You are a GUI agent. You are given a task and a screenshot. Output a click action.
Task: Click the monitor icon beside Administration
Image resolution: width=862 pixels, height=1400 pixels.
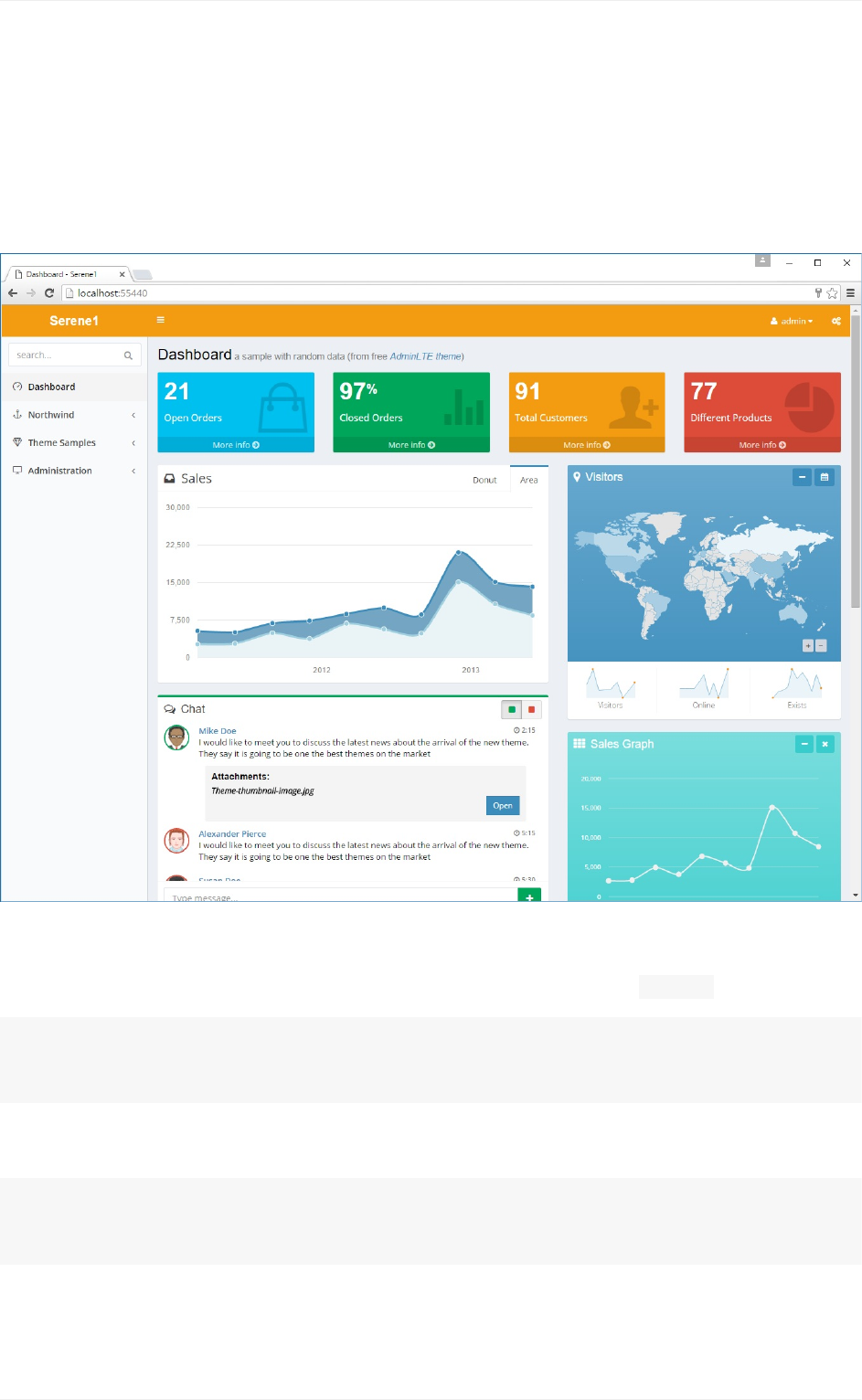[x=17, y=471]
